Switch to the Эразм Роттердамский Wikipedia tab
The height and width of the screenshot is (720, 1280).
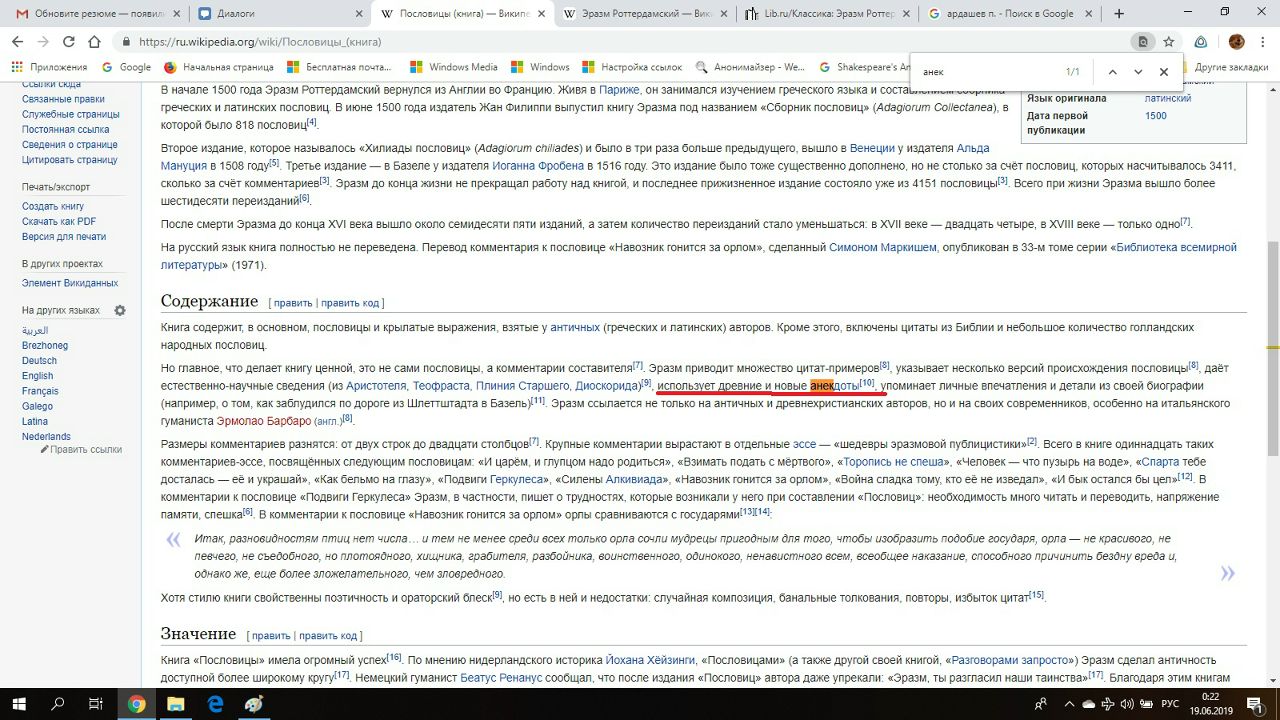pos(640,14)
